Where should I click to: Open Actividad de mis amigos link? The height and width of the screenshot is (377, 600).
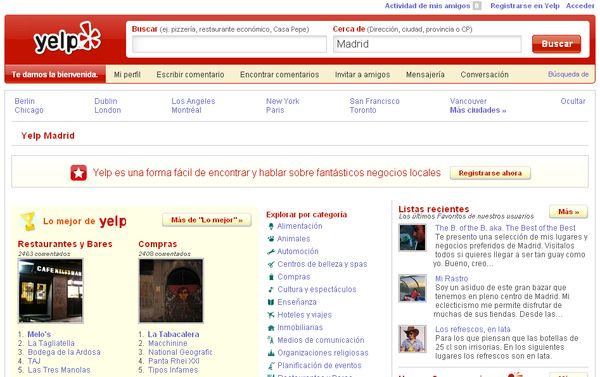tap(427, 6)
